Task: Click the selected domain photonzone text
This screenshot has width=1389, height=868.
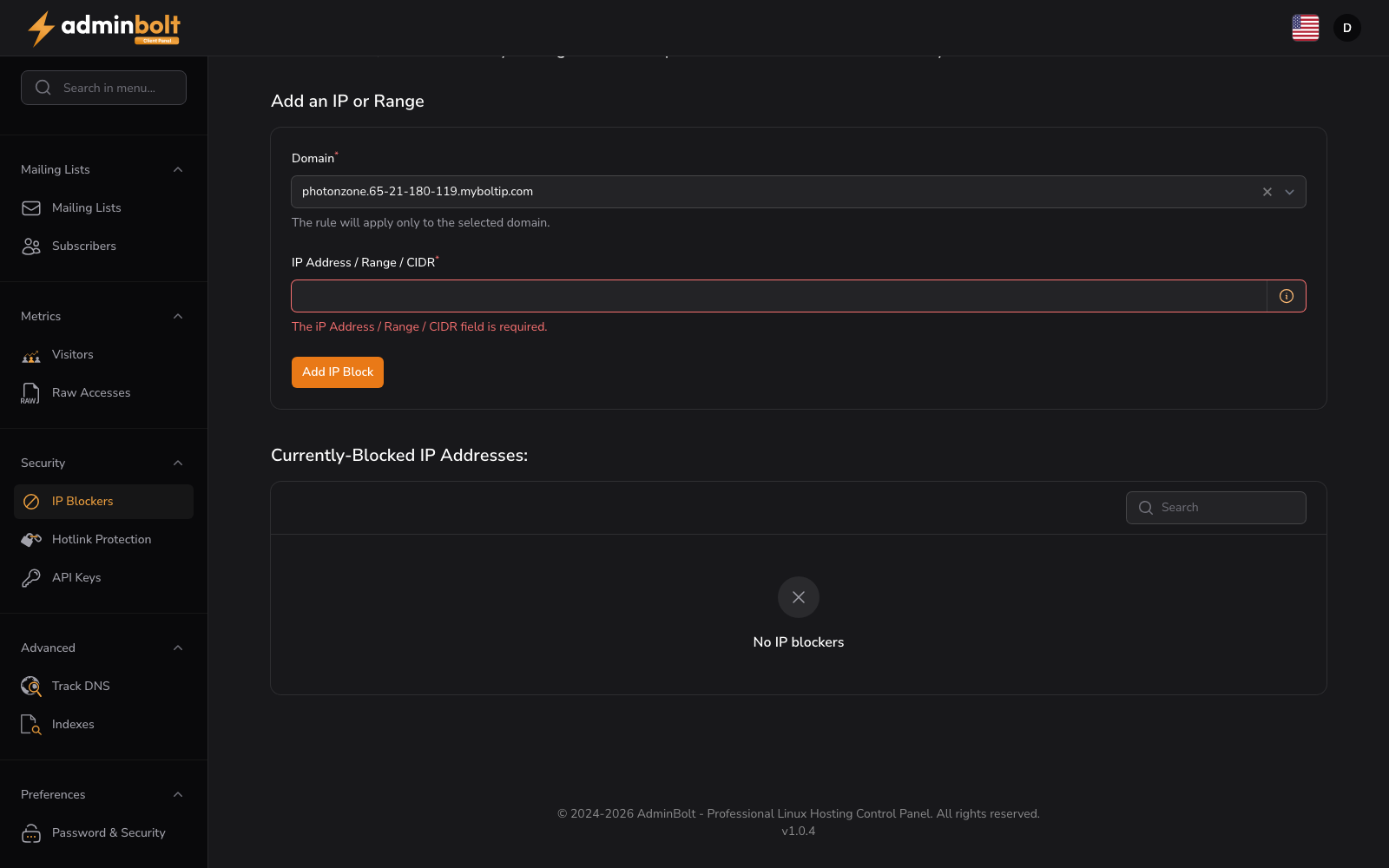Action: [x=418, y=192]
